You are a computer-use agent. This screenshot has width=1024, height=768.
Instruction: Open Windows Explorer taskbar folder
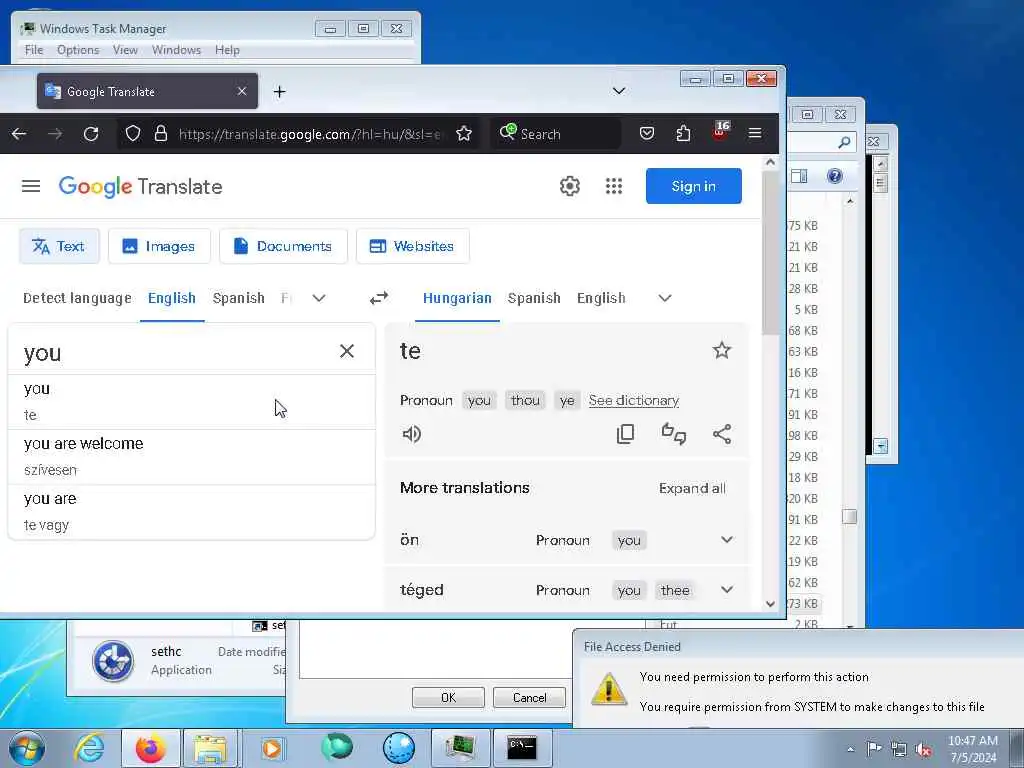[210, 748]
